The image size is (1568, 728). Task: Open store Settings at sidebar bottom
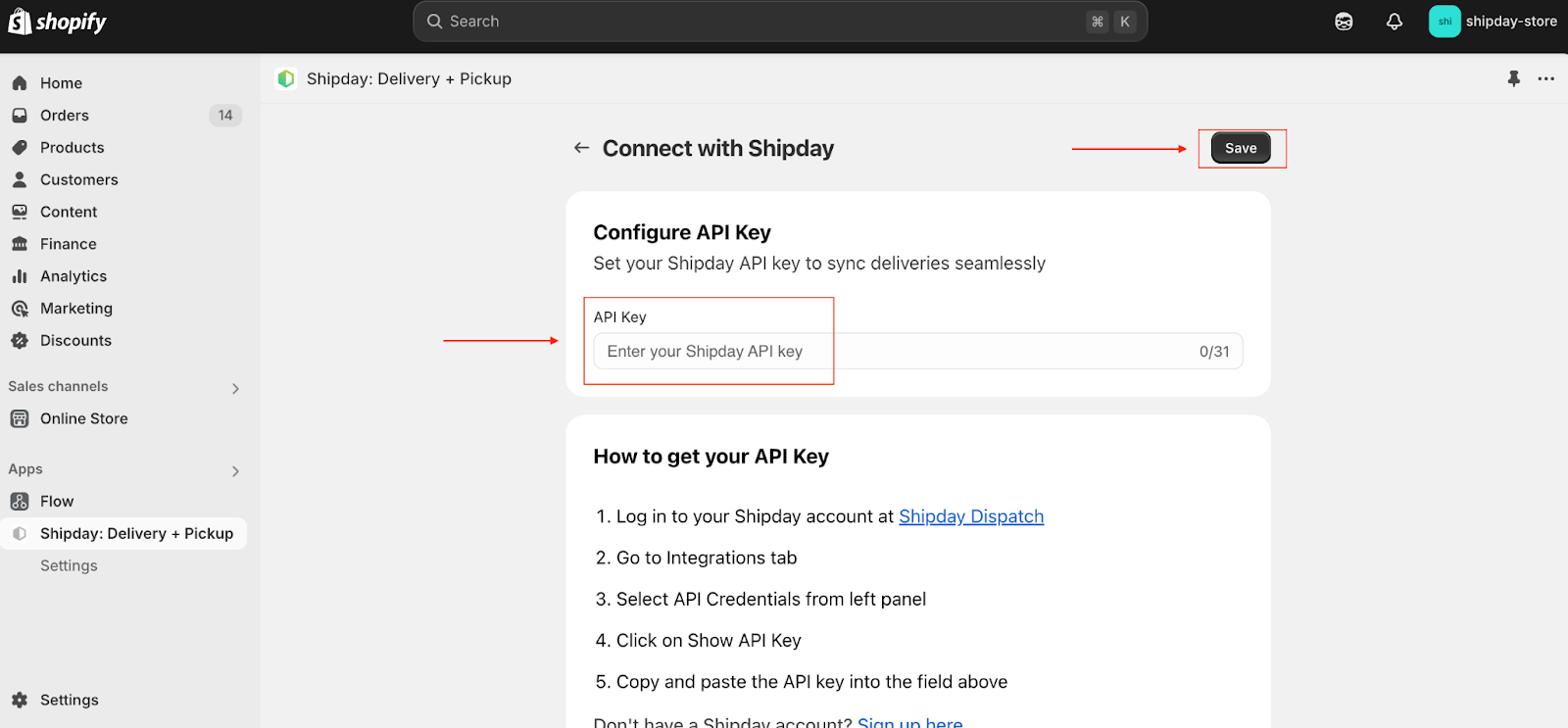70,700
